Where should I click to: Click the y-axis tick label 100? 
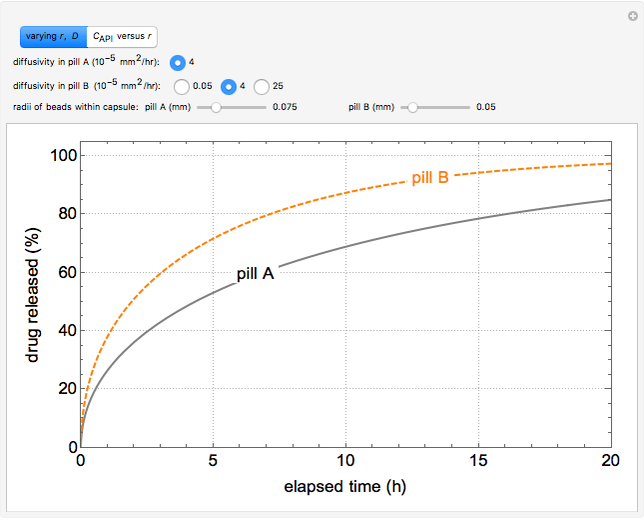(63, 155)
